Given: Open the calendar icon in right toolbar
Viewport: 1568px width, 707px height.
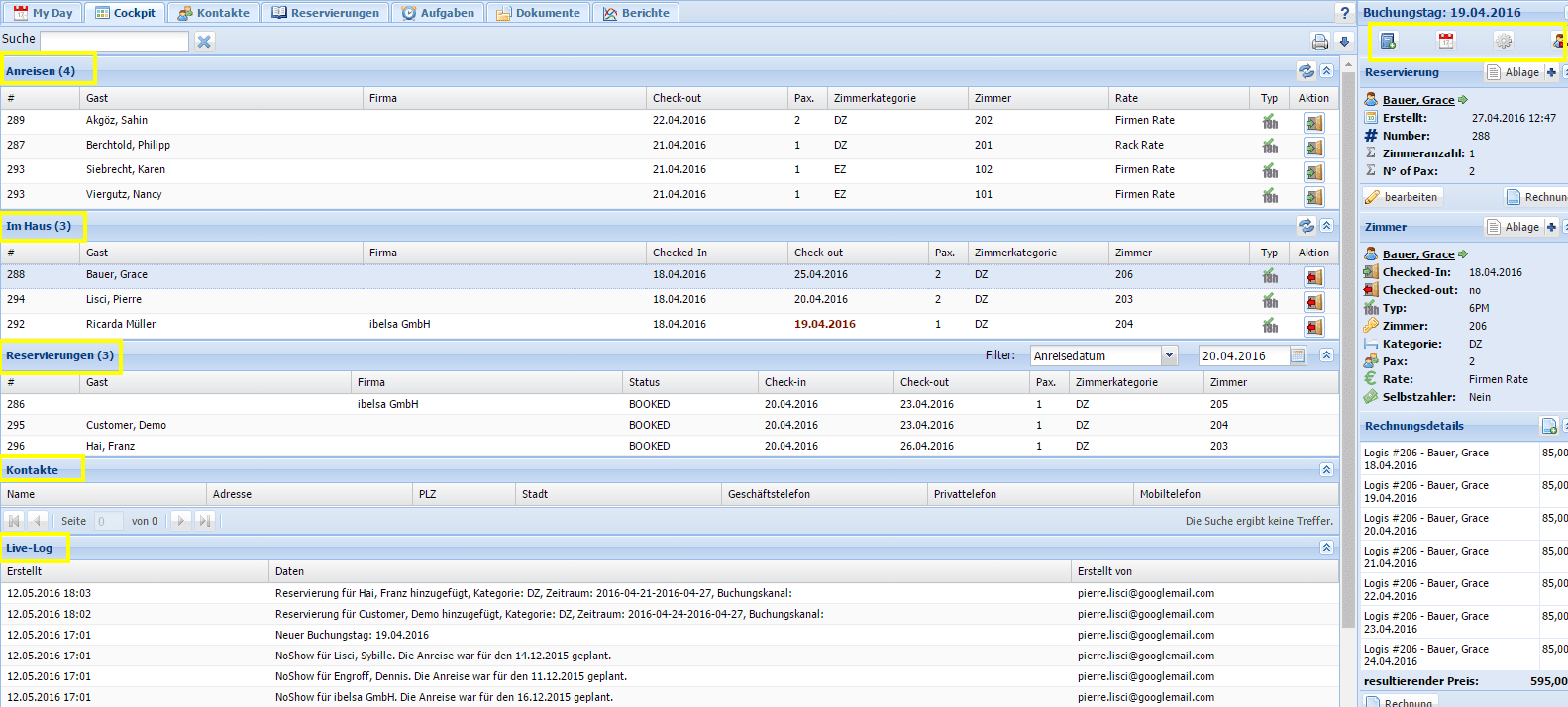Looking at the screenshot, I should coord(1446,41).
